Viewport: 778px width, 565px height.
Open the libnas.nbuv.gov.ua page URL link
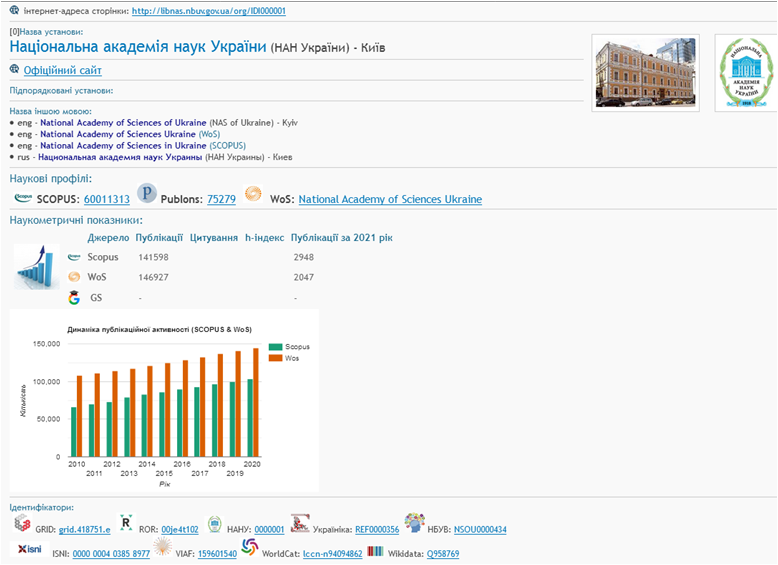point(209,11)
